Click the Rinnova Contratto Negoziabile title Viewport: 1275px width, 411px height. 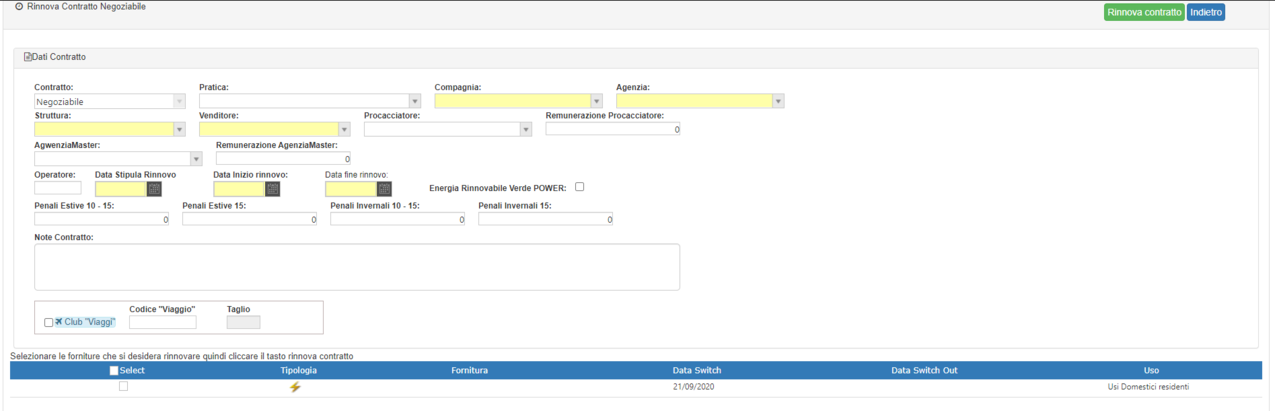click(86, 7)
